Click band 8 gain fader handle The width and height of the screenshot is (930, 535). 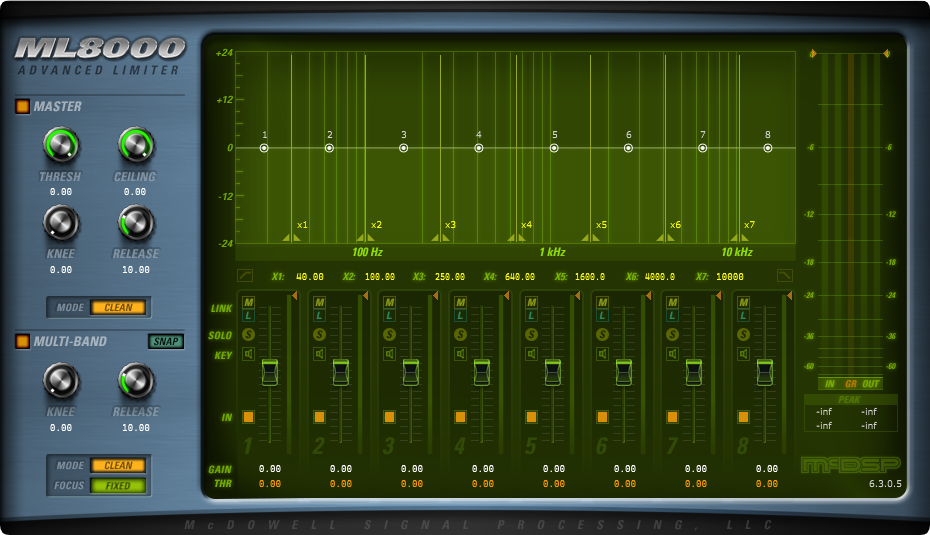(x=765, y=372)
